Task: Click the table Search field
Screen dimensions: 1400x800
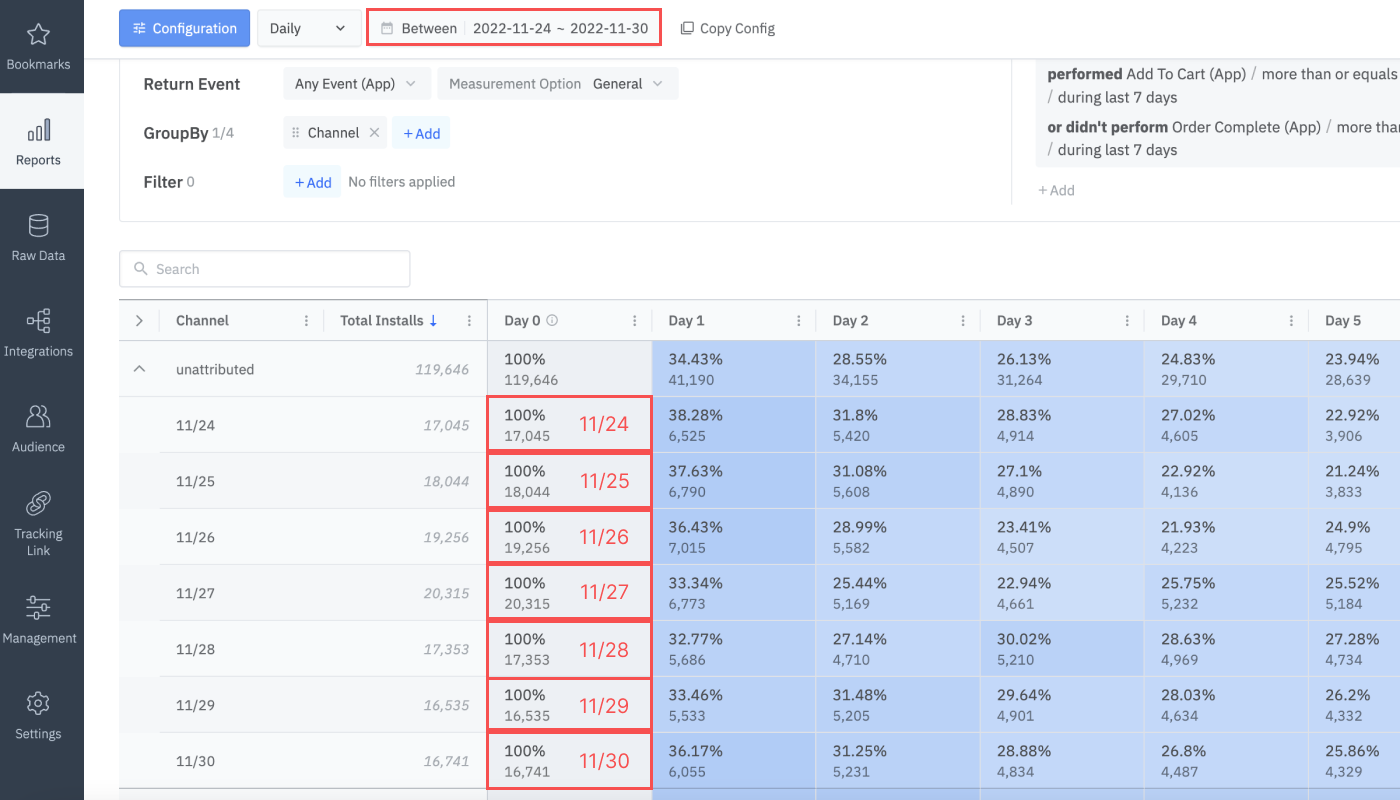Action: pyautogui.click(x=264, y=269)
